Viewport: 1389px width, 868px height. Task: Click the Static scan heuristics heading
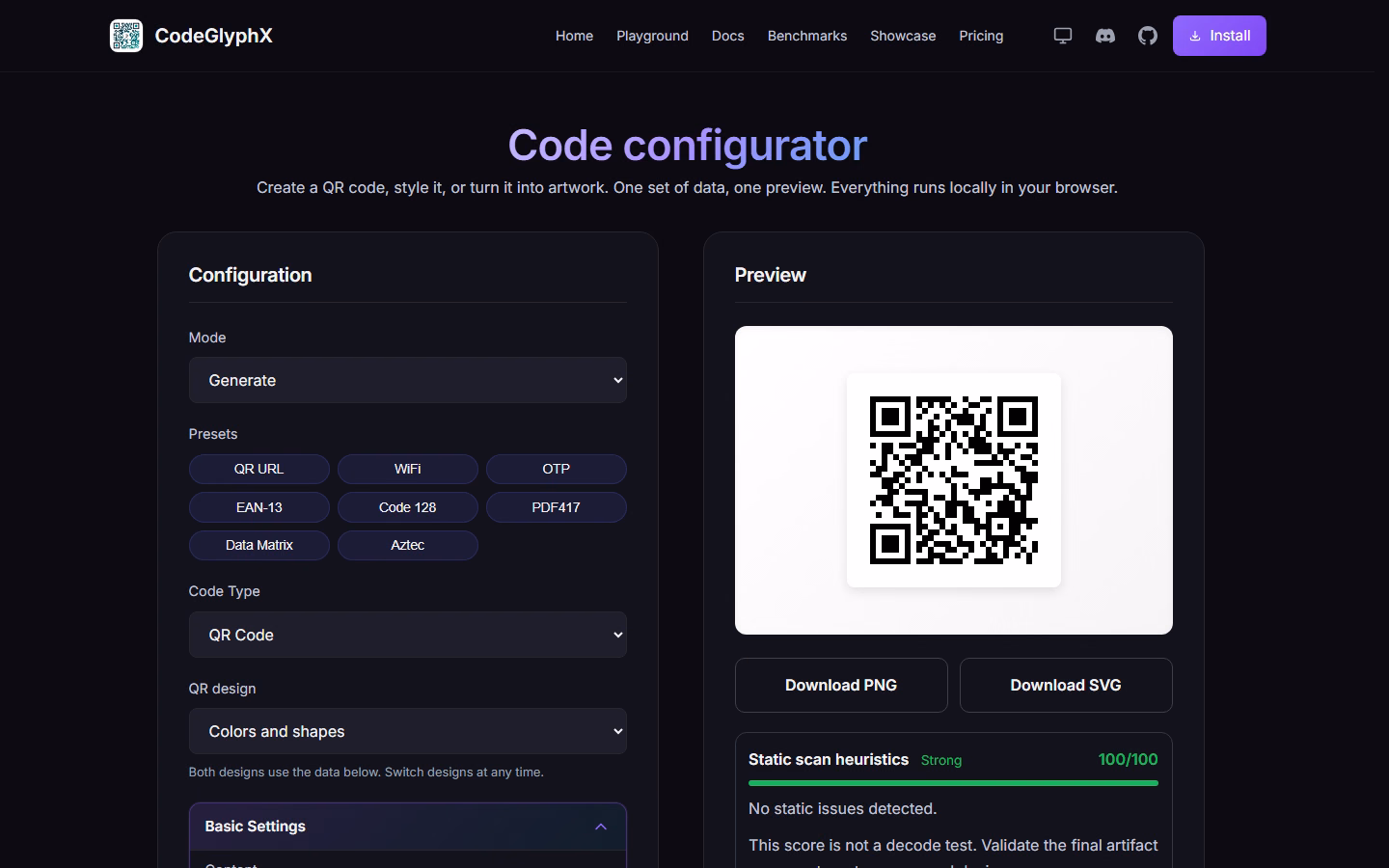point(829,759)
